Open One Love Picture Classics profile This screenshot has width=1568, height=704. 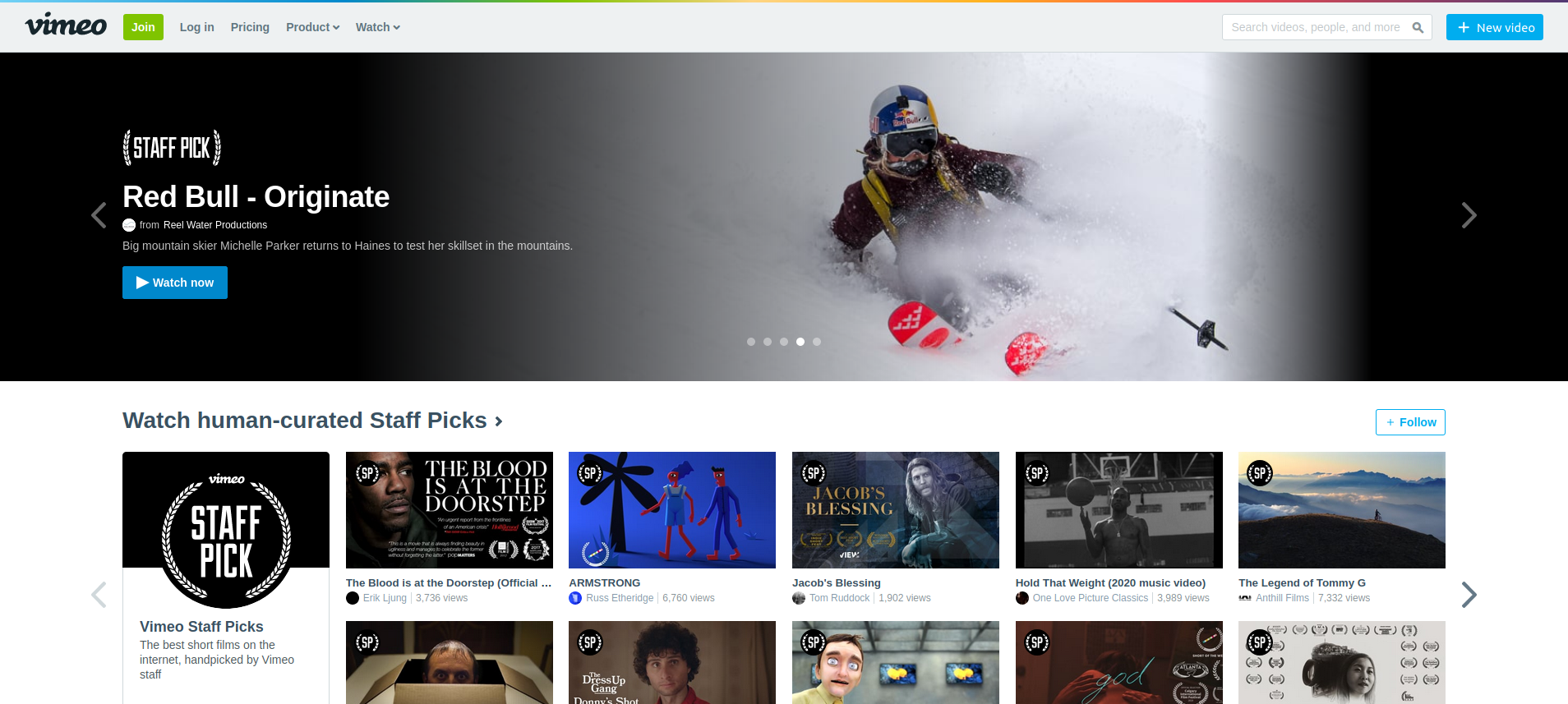[1091, 598]
